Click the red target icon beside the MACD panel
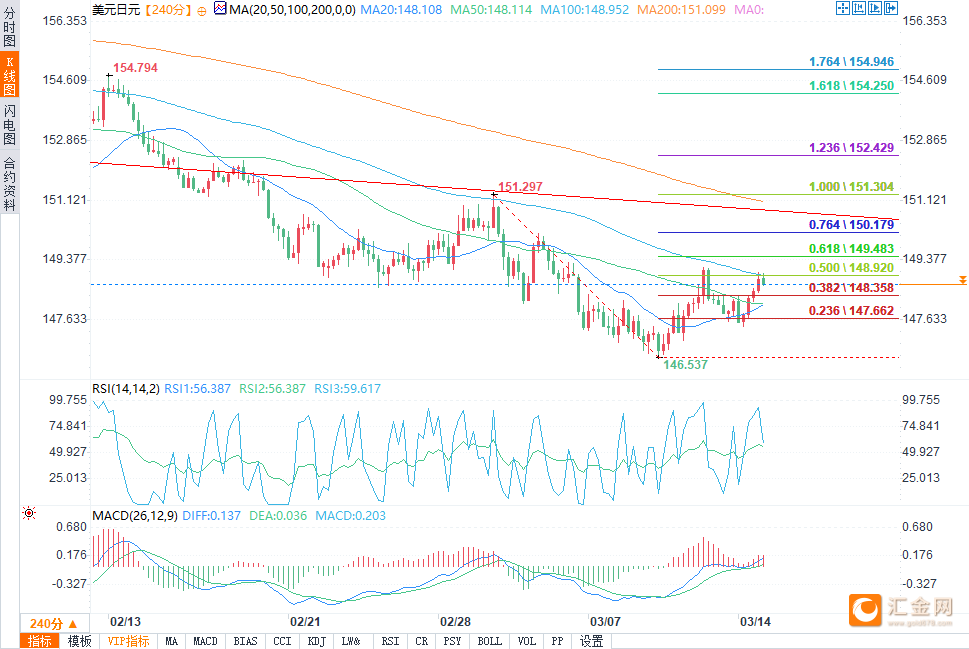The height and width of the screenshot is (649, 969). tap(29, 513)
